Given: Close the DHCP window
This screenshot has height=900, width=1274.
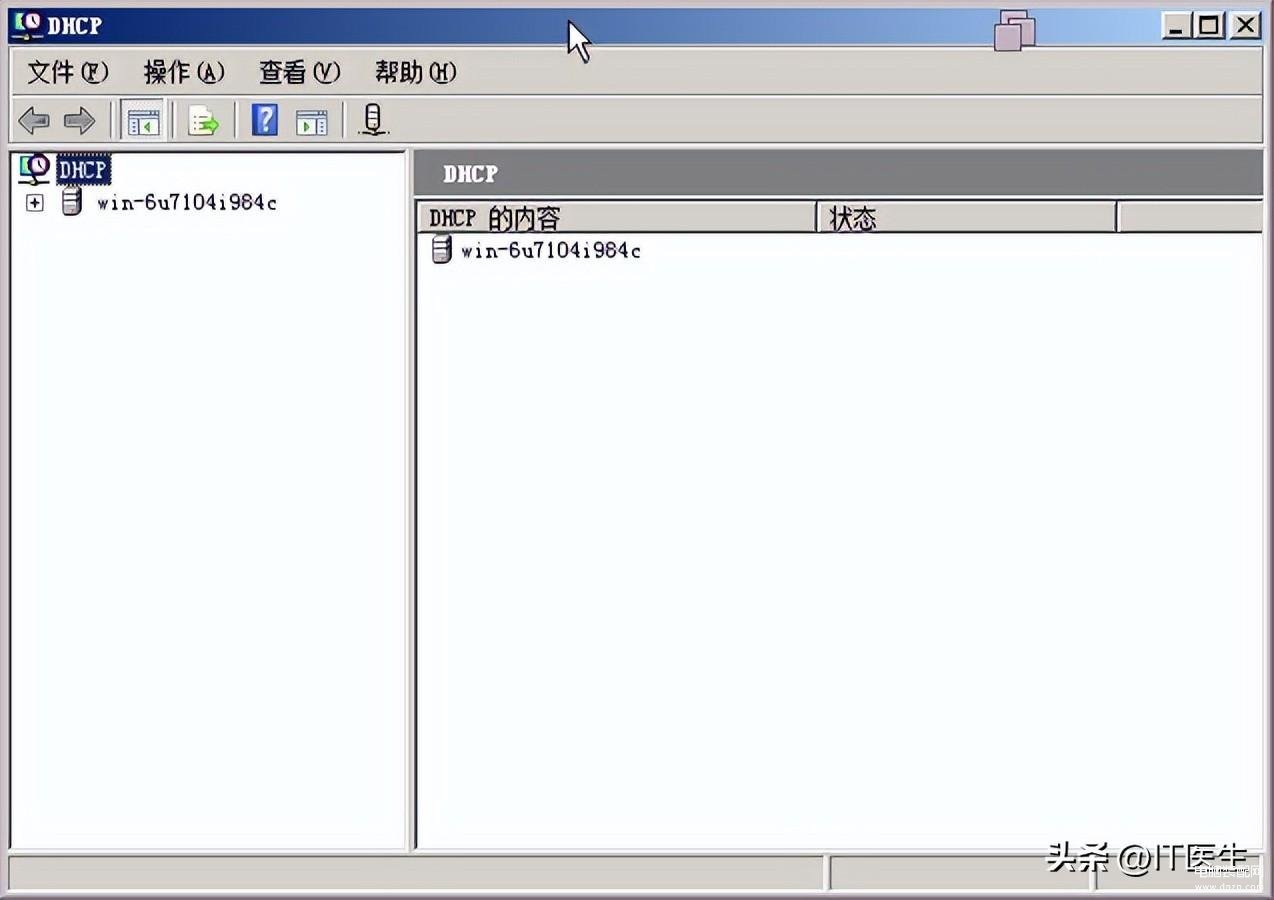Looking at the screenshot, I should (x=1245, y=25).
